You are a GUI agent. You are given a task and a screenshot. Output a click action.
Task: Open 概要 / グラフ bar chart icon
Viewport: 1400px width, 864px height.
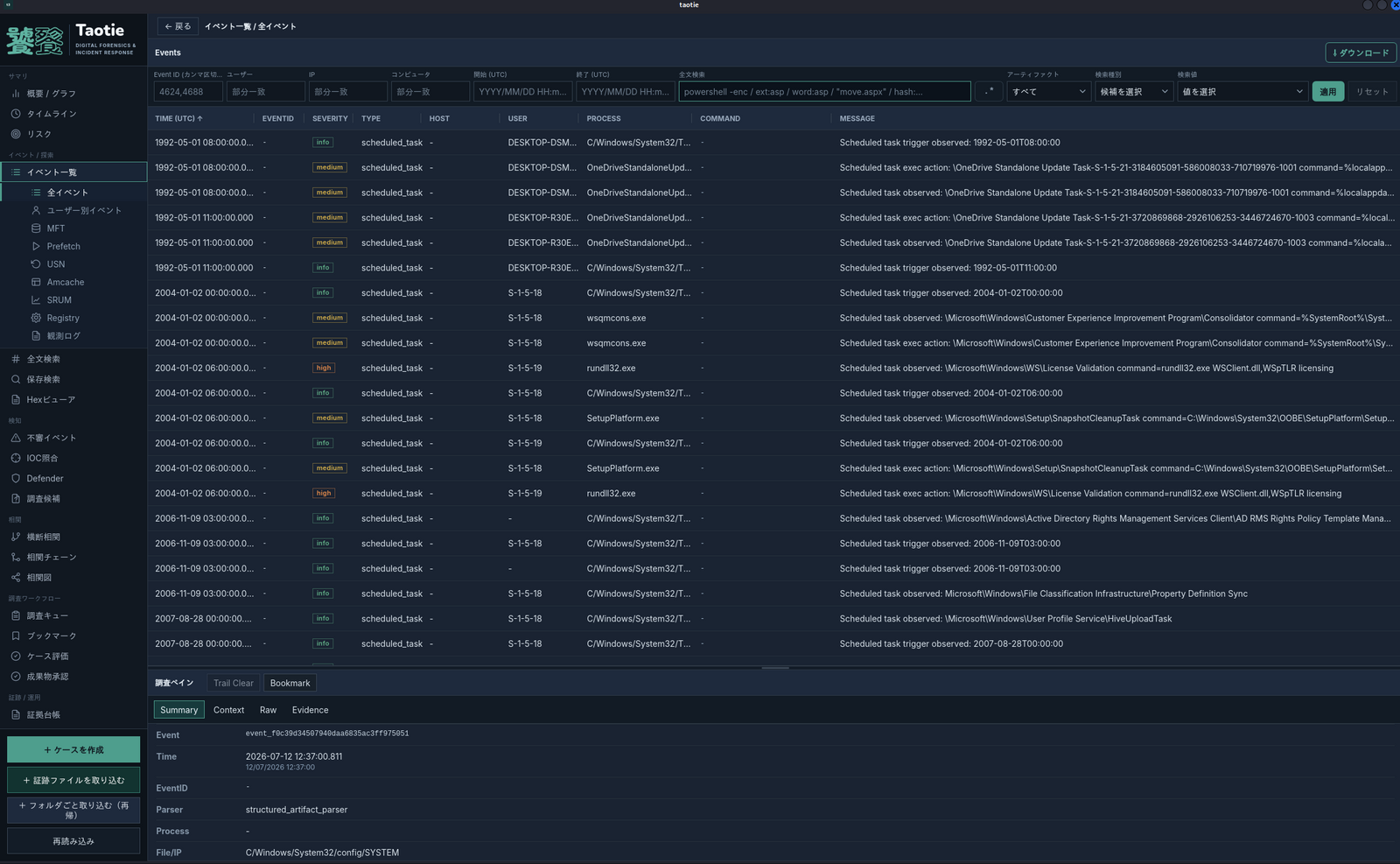(x=16, y=94)
